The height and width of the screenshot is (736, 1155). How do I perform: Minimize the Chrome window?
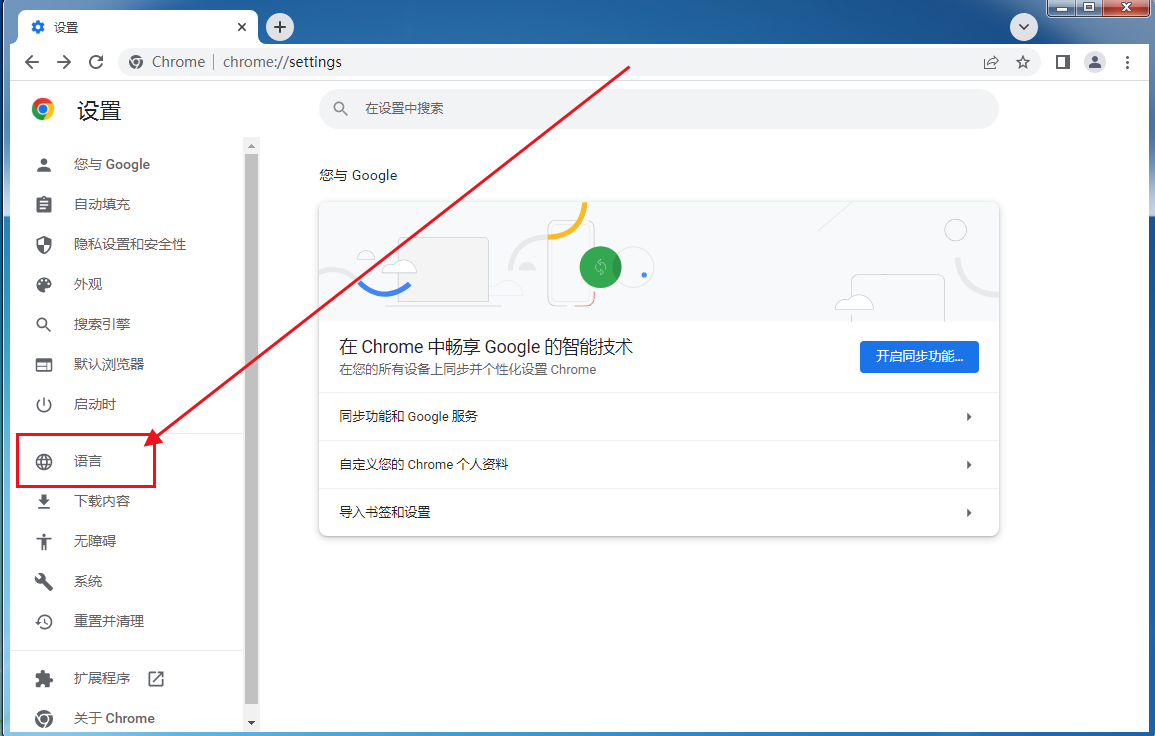point(1062,7)
